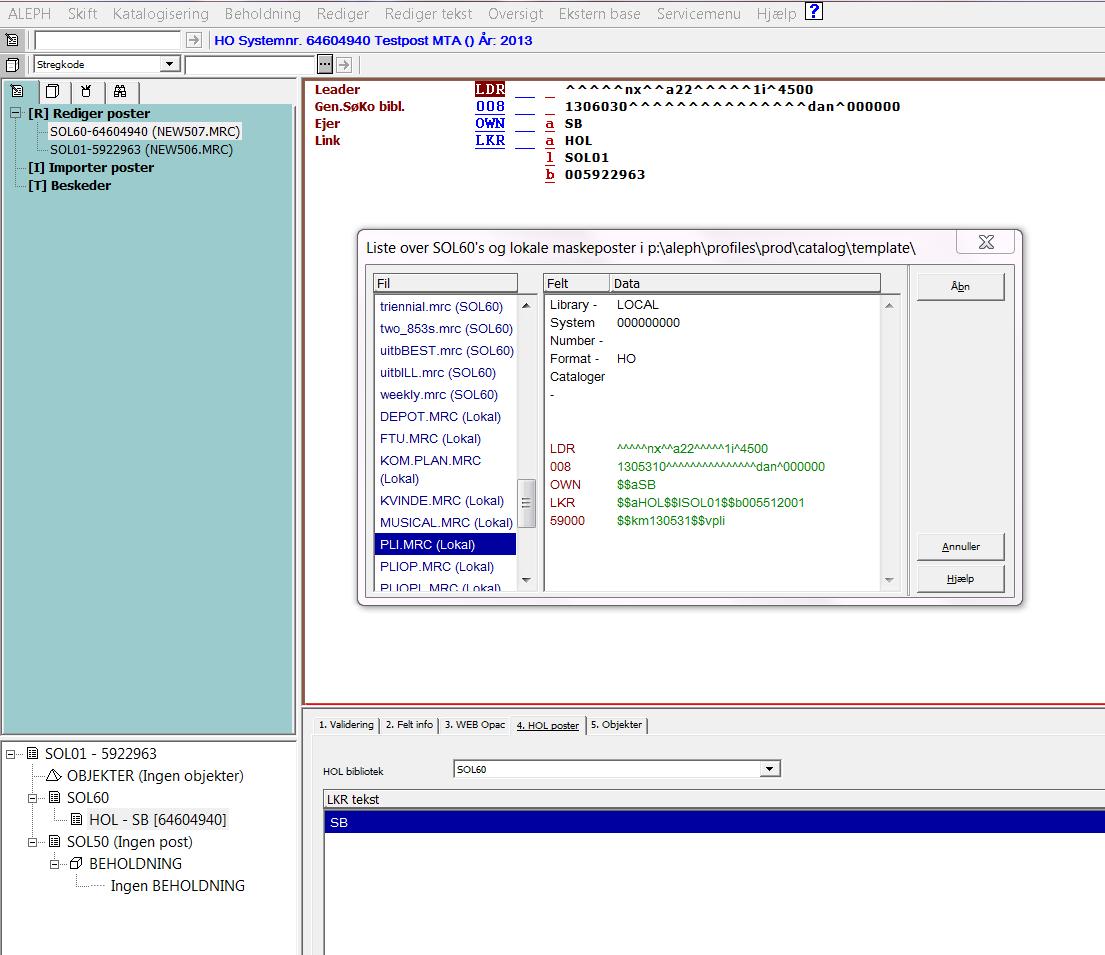Image resolution: width=1105 pixels, height=955 pixels.
Task: Click the help question mark icon
Action: click(x=814, y=12)
